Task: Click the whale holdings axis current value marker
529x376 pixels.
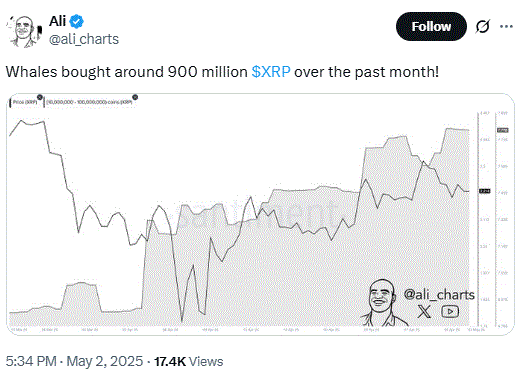Action: coord(503,130)
